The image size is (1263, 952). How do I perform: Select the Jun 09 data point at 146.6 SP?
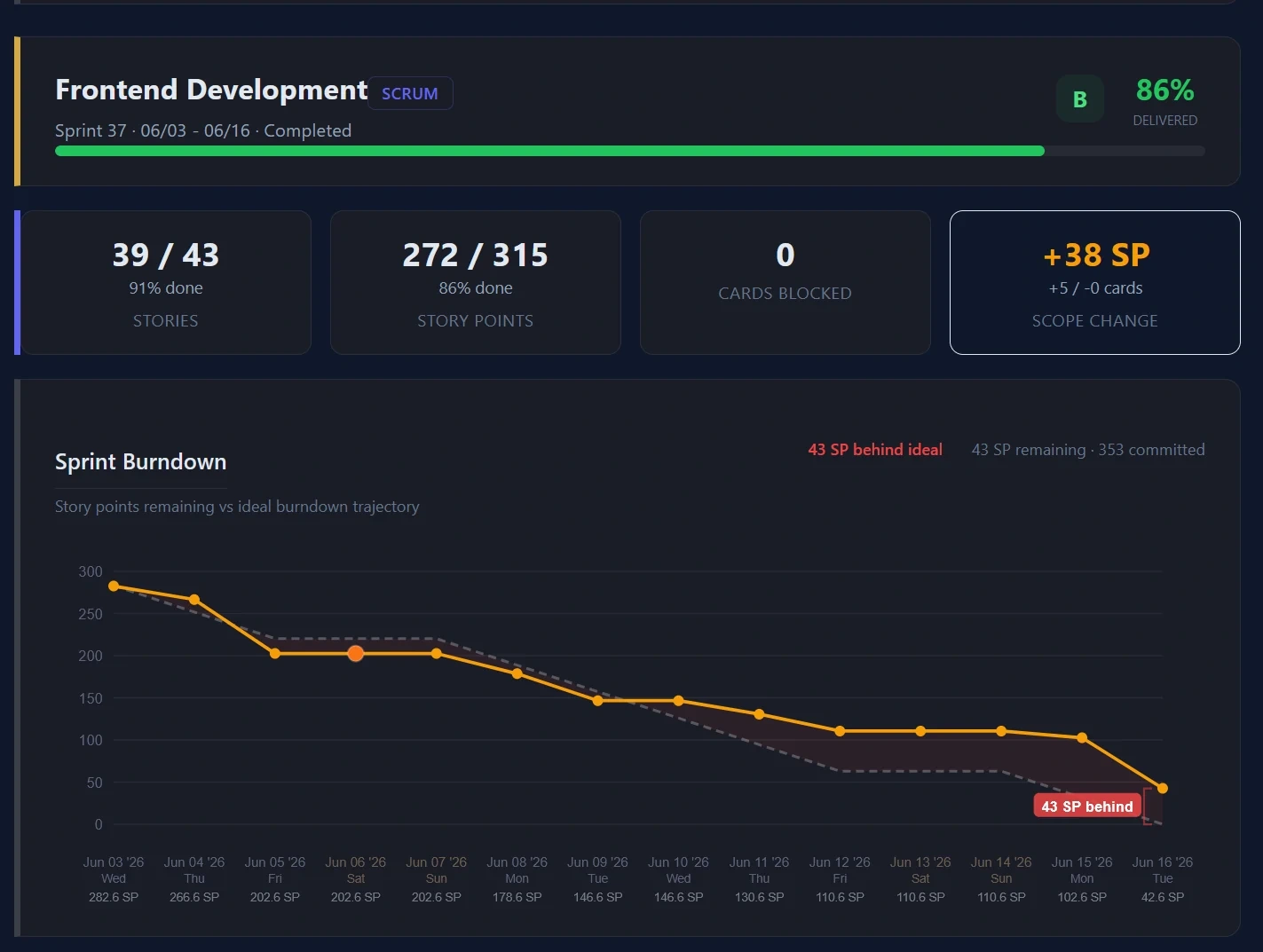[x=597, y=701]
